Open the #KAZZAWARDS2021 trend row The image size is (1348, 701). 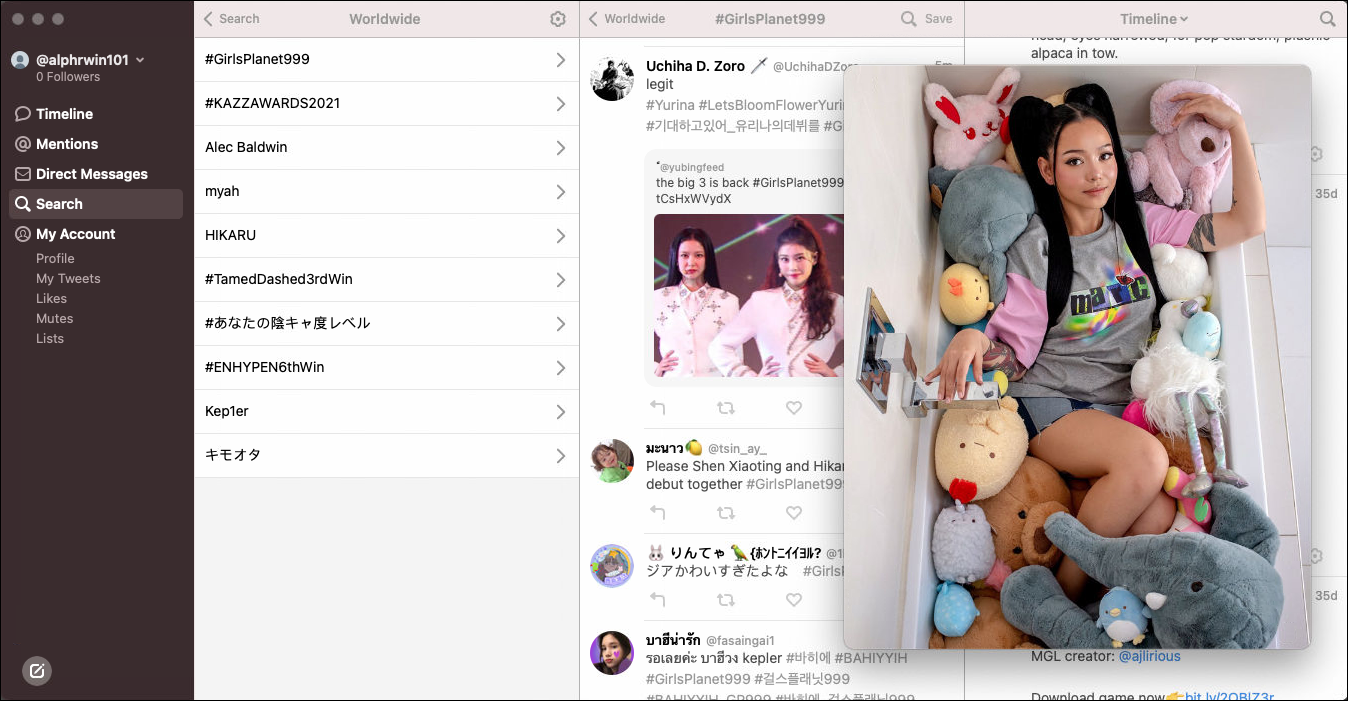click(386, 104)
